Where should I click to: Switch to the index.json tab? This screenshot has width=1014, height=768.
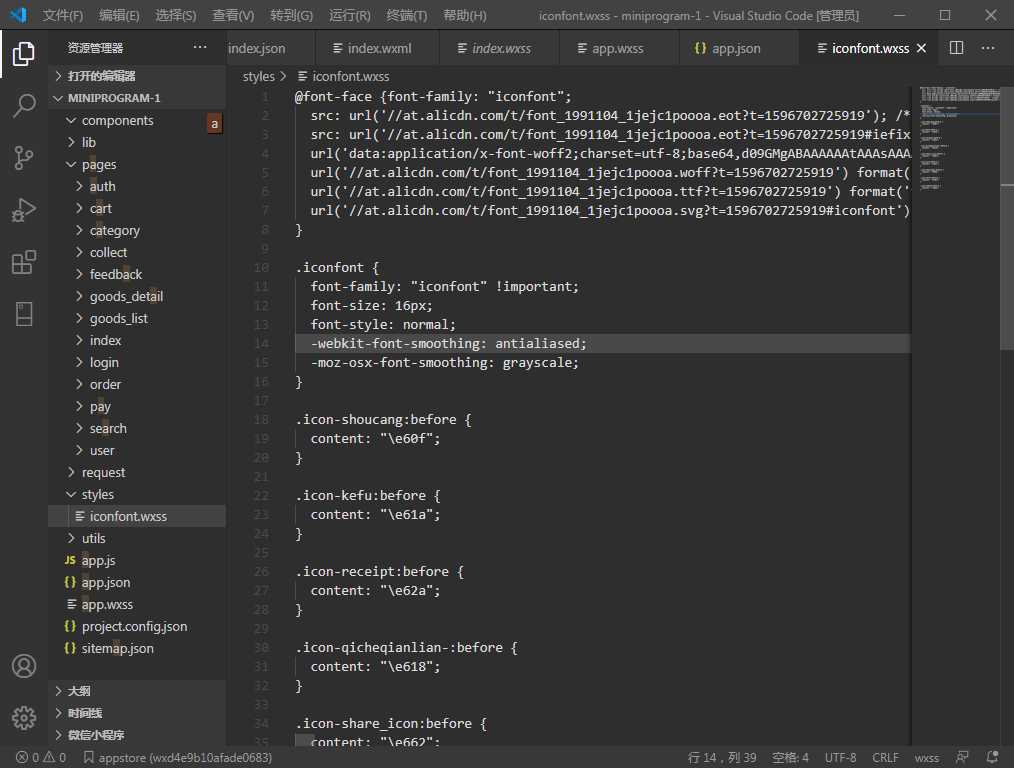coord(270,48)
